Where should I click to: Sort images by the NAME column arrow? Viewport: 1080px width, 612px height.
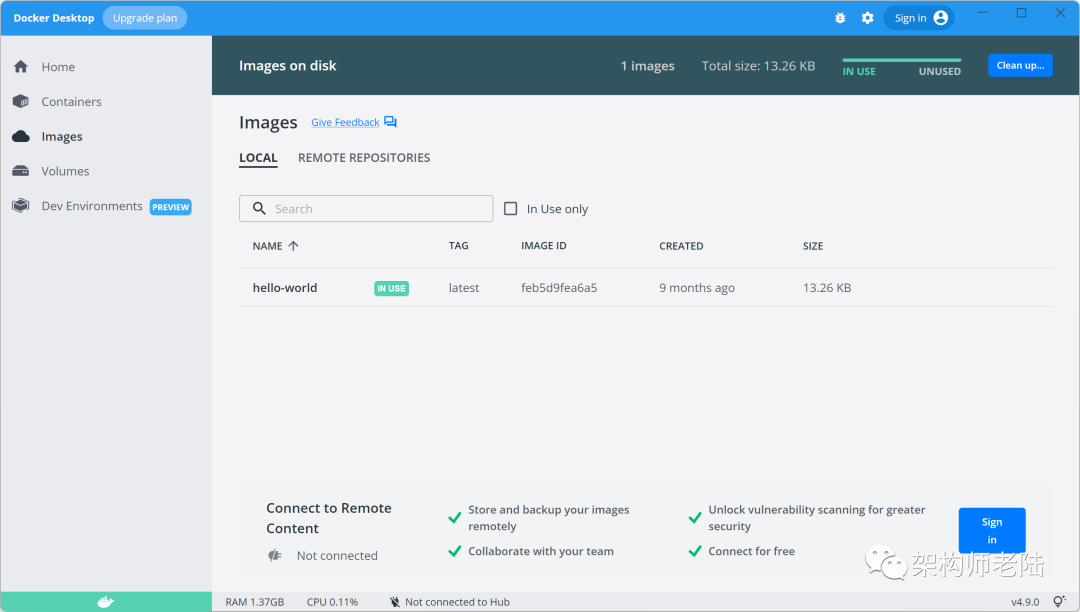(293, 246)
